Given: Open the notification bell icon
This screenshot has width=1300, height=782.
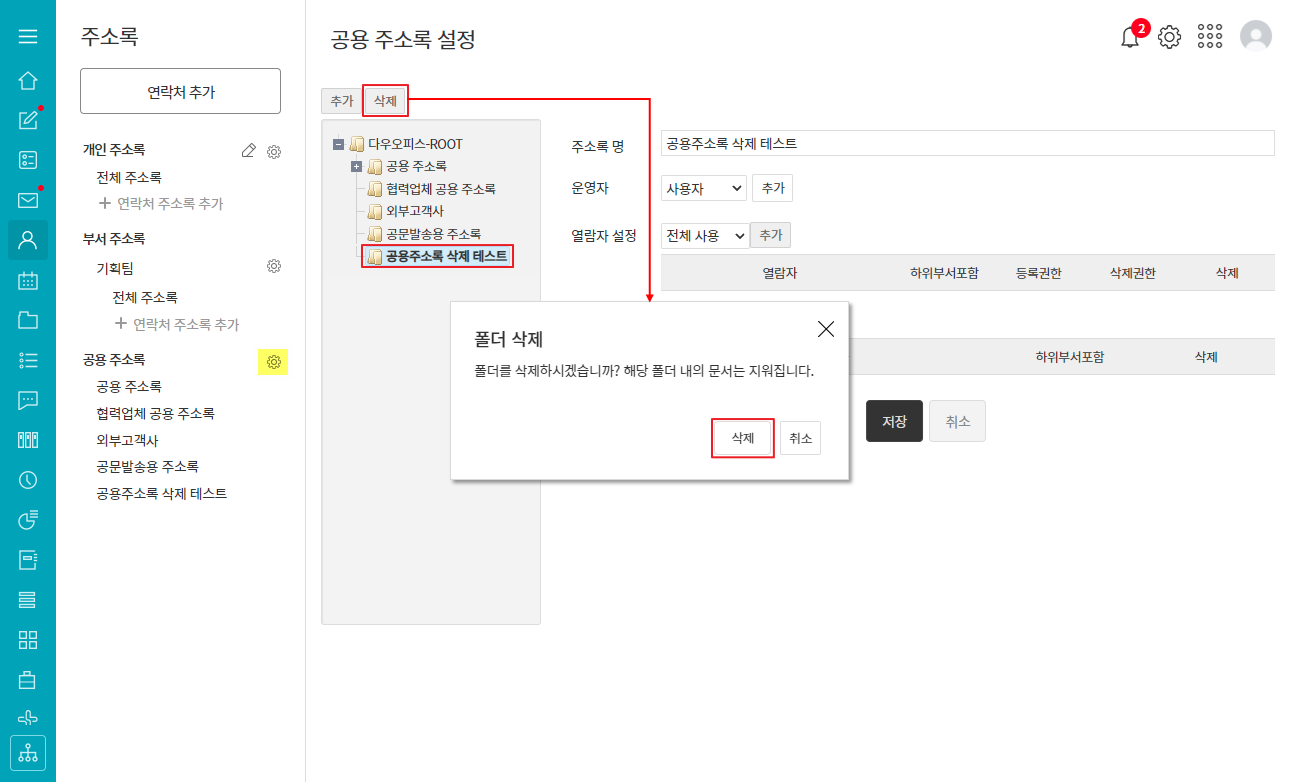Looking at the screenshot, I should [1130, 38].
